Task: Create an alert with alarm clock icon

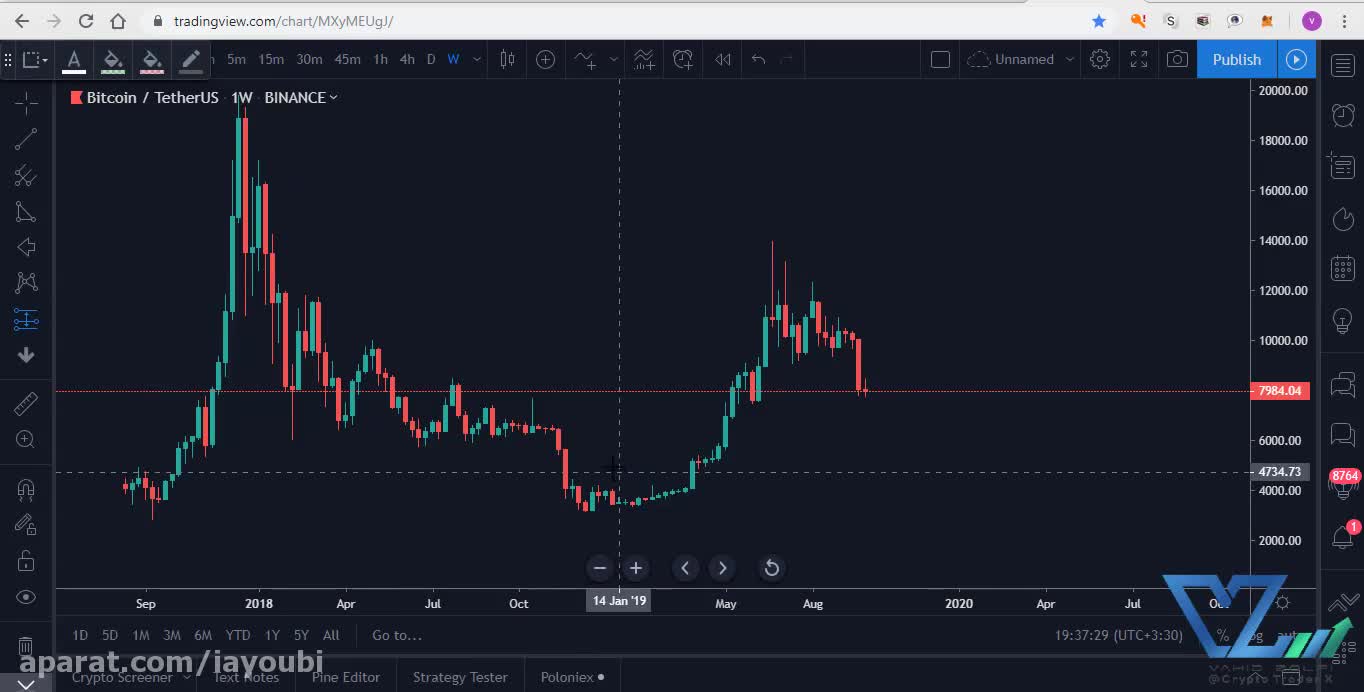Action: pos(683,59)
